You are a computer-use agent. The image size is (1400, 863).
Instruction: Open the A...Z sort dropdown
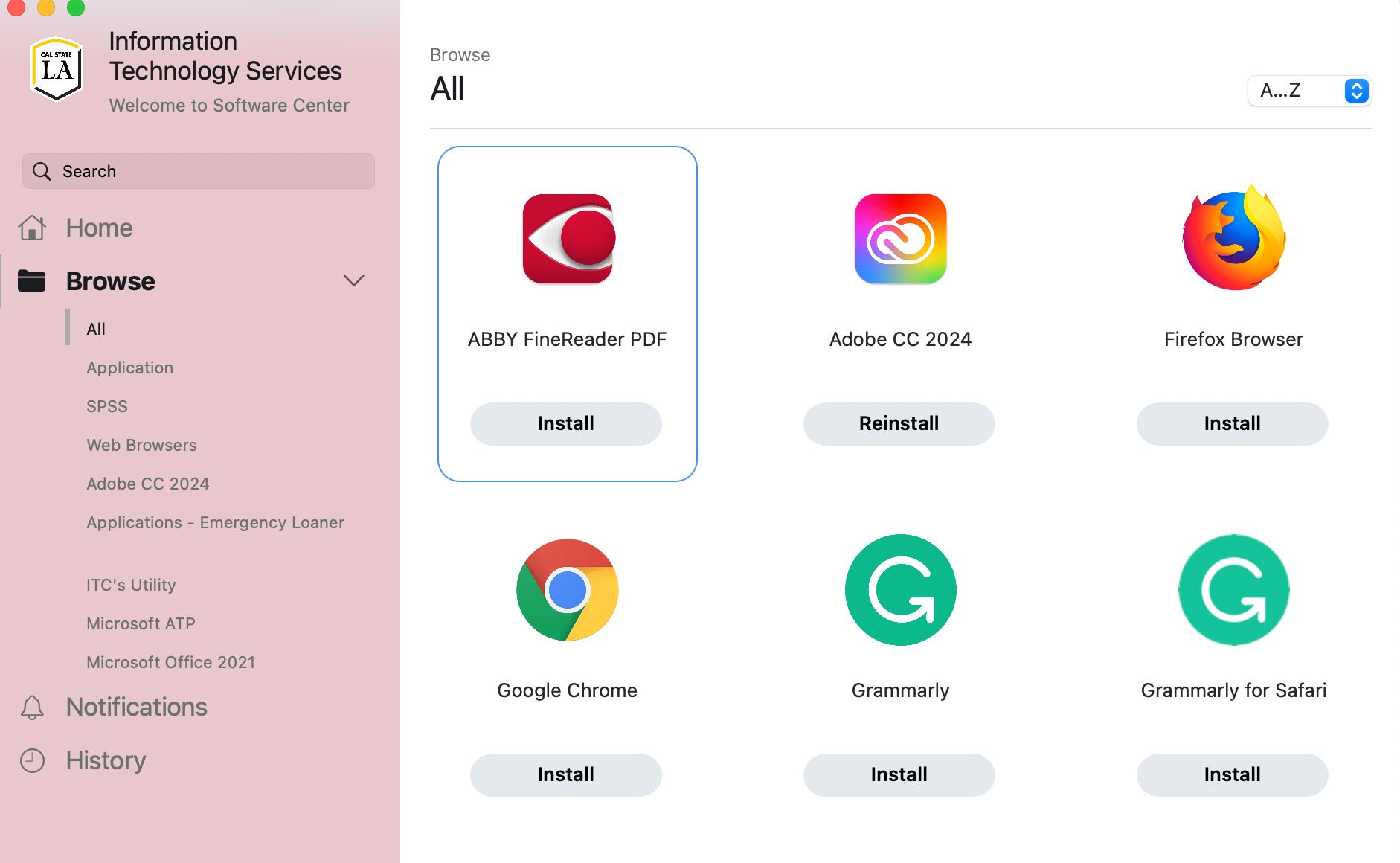pos(1309,91)
